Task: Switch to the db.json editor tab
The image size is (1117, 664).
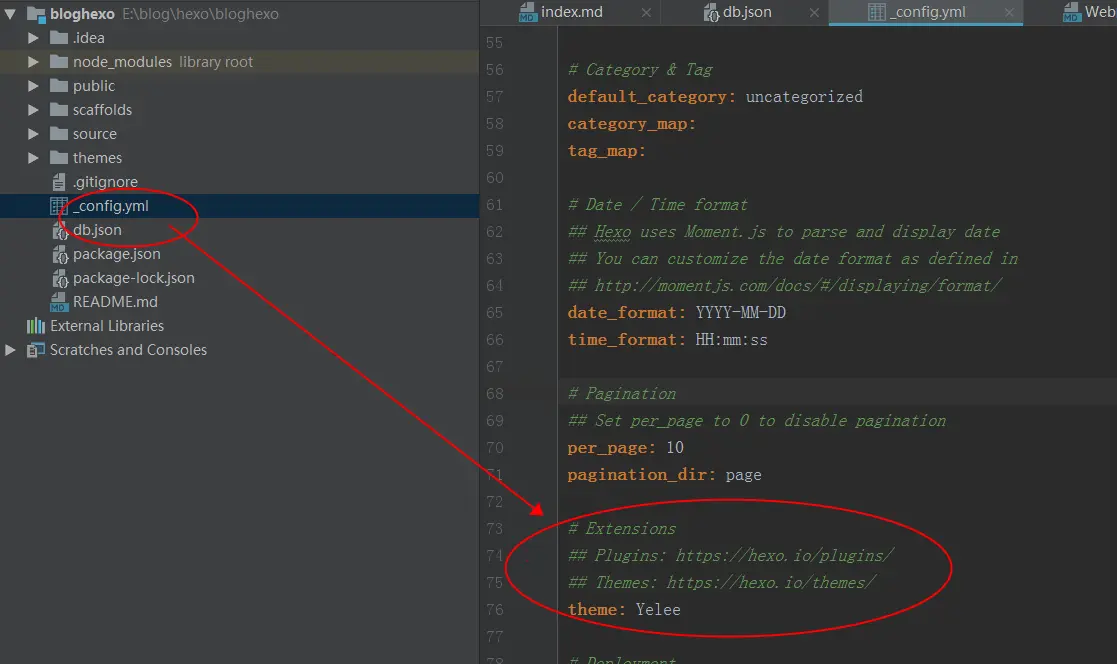Action: [747, 12]
